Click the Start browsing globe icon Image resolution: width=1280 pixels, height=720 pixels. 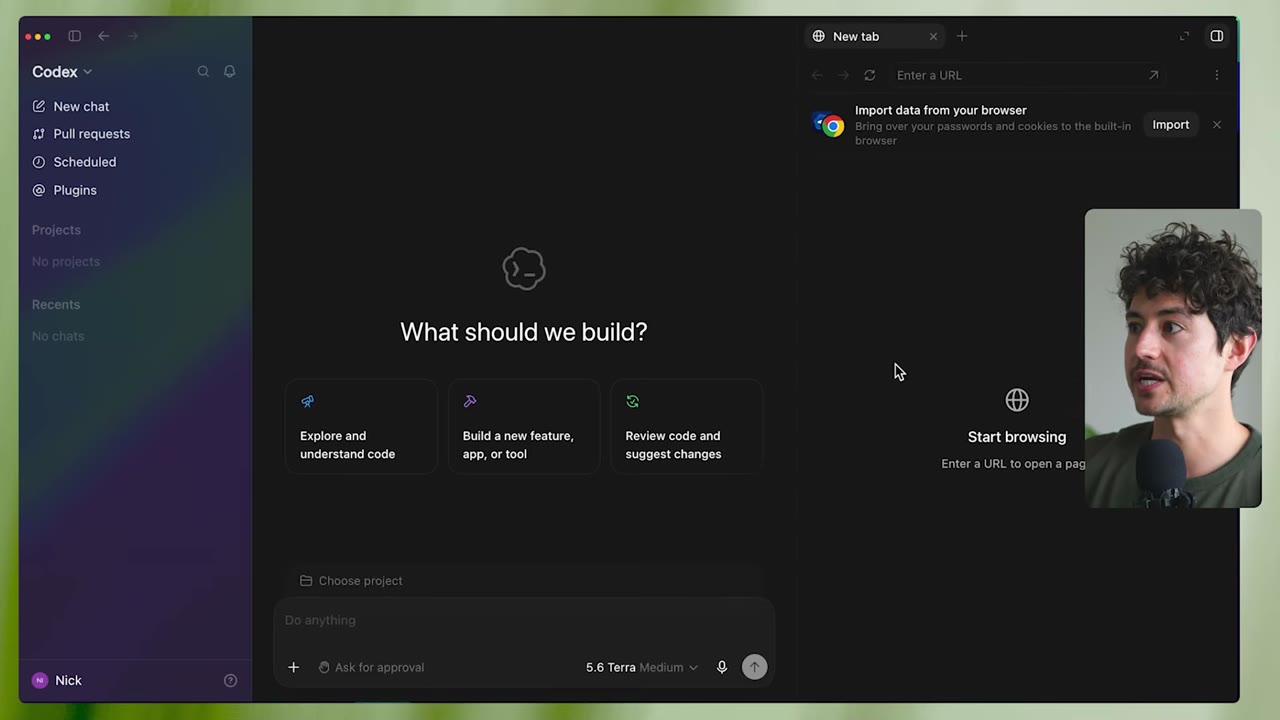(1017, 400)
